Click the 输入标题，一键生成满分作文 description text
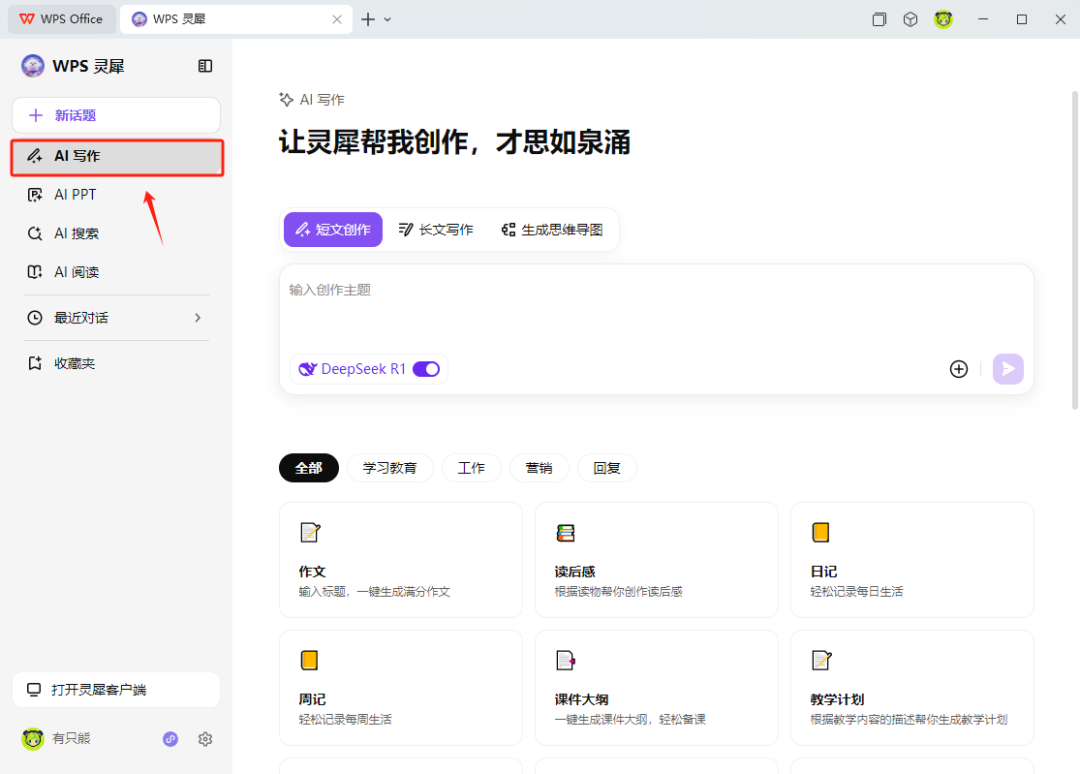 [x=374, y=592]
